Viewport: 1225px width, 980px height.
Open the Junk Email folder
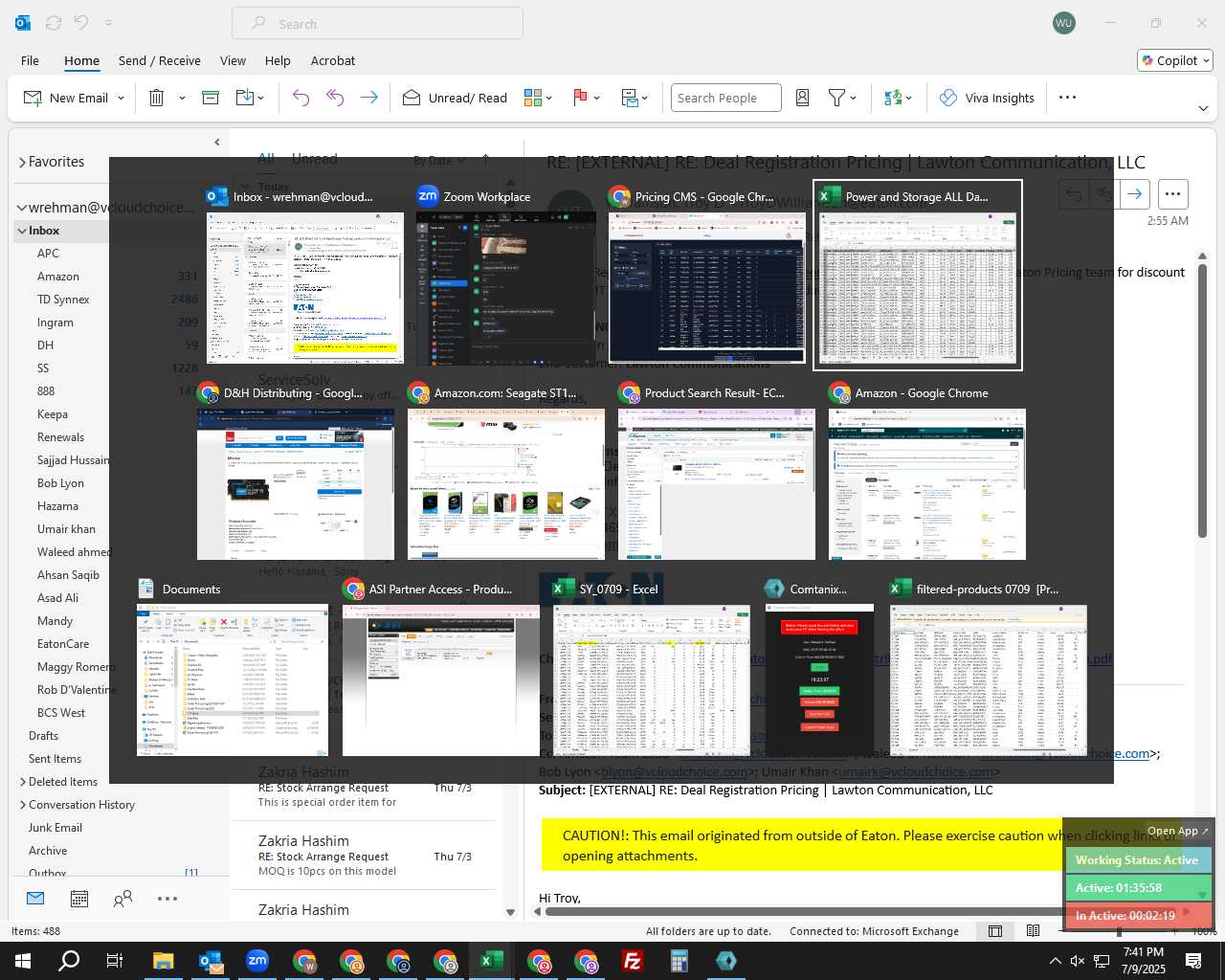point(56,828)
